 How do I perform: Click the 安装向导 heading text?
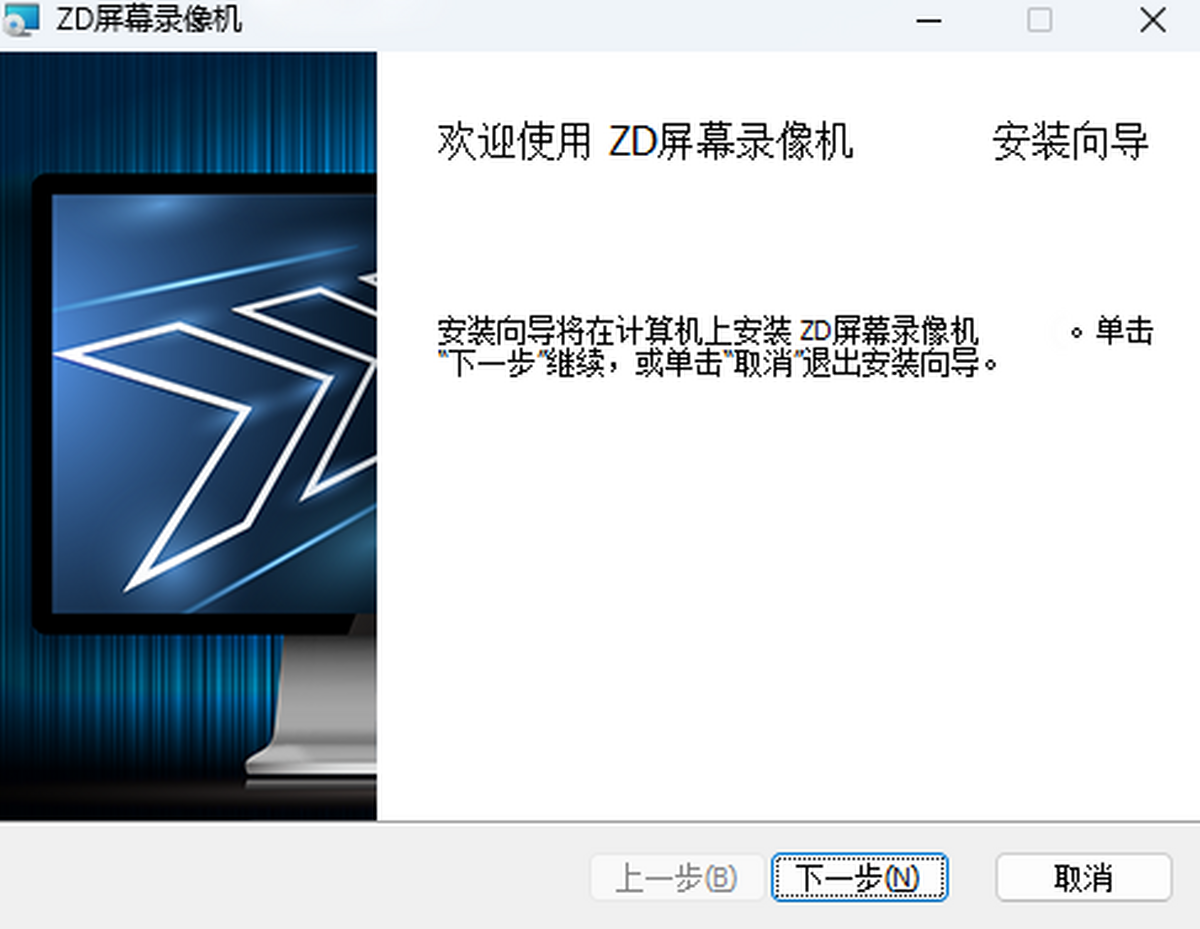[x=1070, y=142]
